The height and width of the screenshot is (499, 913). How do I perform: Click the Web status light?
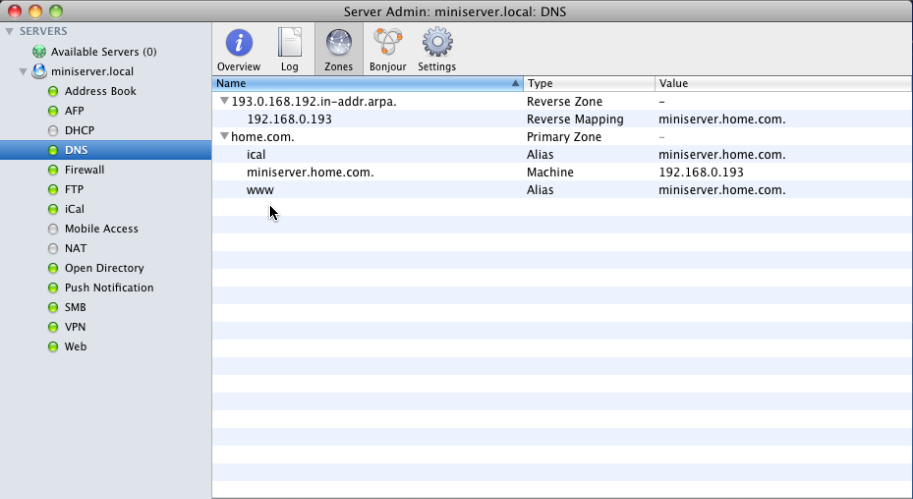pos(53,346)
